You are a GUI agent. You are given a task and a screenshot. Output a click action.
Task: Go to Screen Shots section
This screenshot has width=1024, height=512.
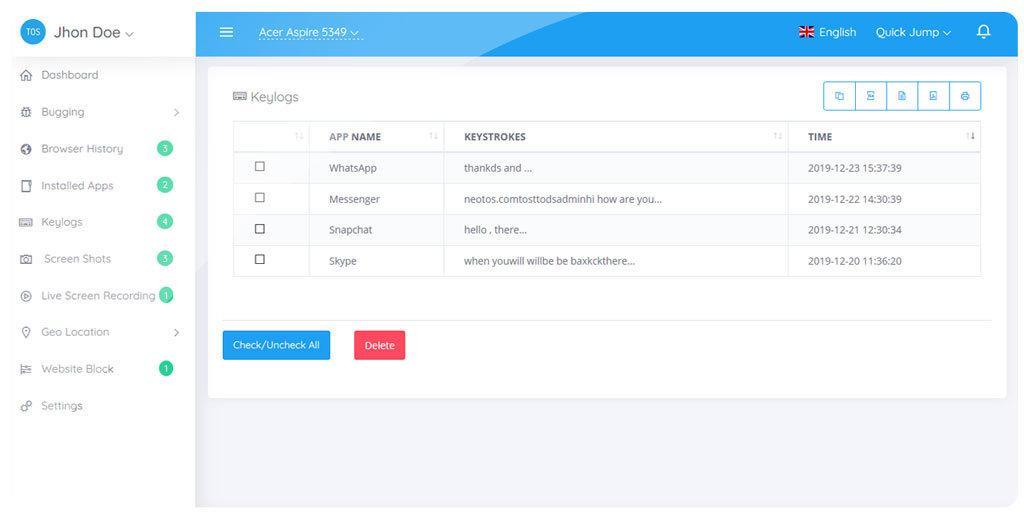coord(77,259)
